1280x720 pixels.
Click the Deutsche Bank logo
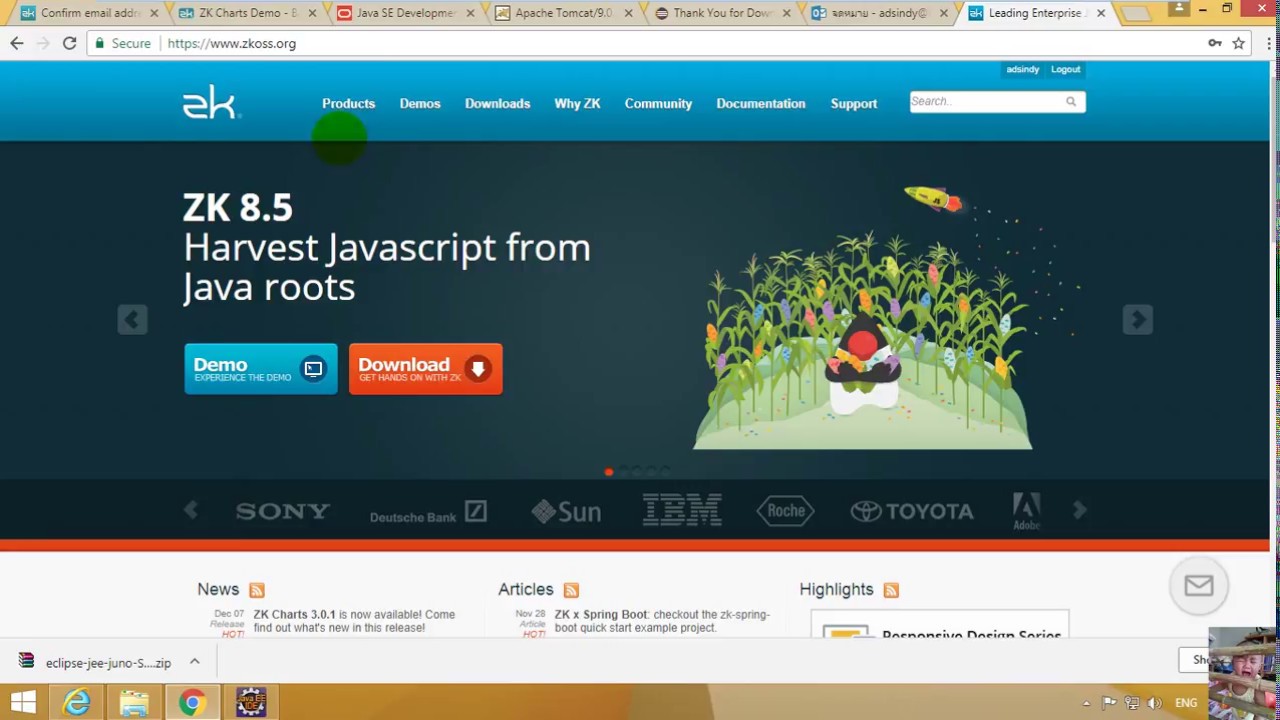pos(428,513)
